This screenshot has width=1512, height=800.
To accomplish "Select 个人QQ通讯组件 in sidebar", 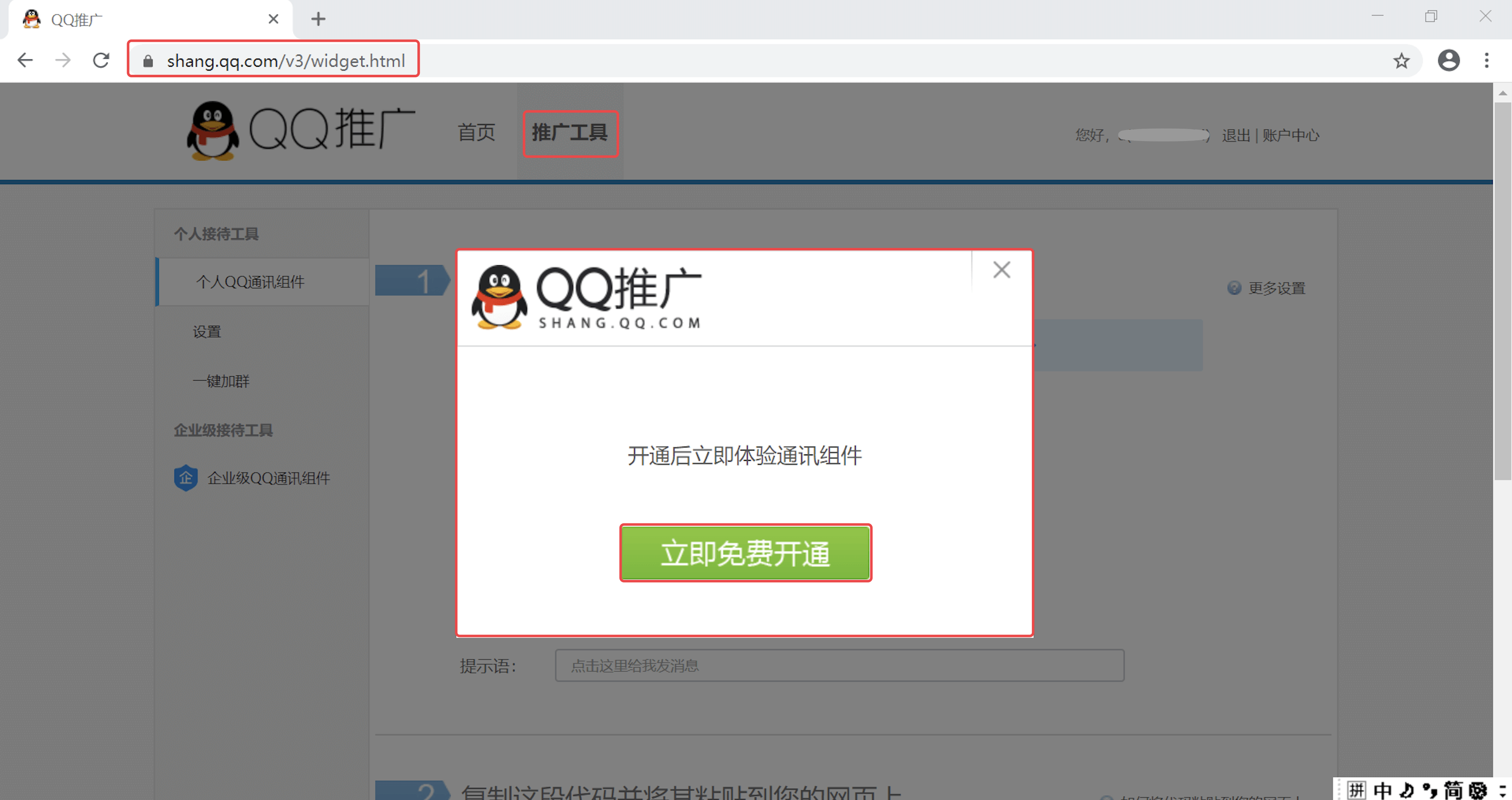I will tap(262, 282).
